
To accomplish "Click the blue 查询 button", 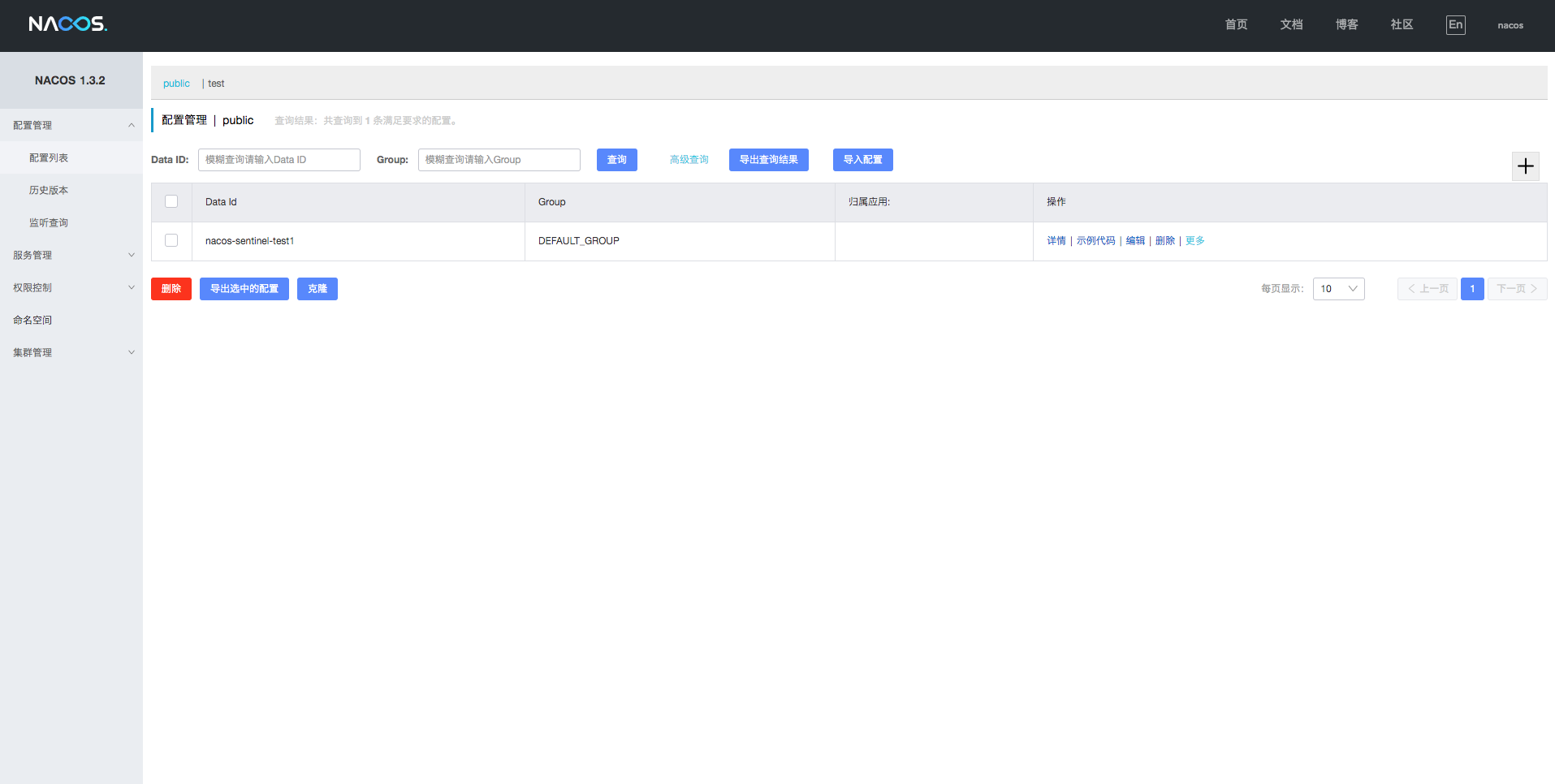I will point(616,160).
